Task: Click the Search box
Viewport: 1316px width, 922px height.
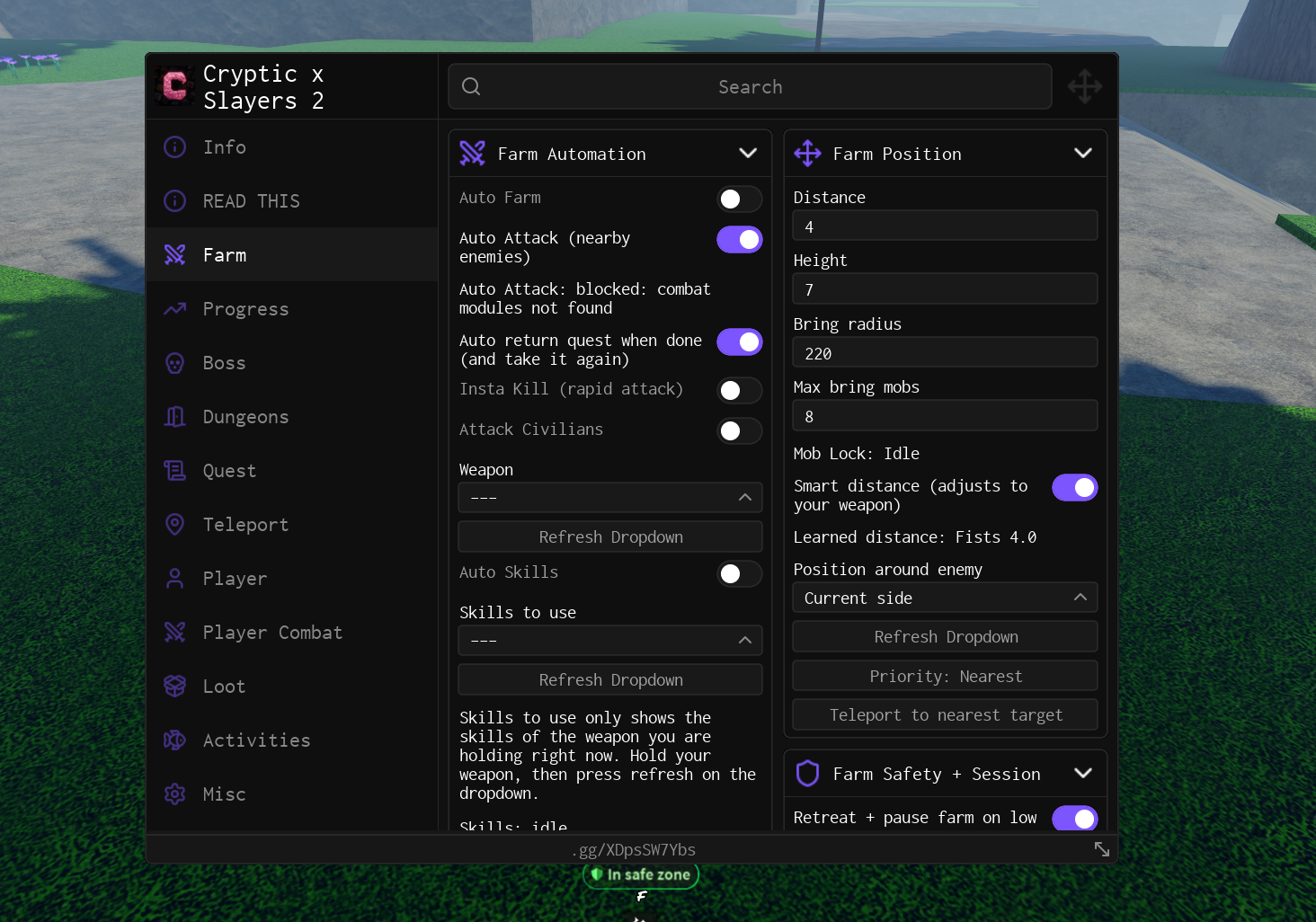Action: point(750,86)
